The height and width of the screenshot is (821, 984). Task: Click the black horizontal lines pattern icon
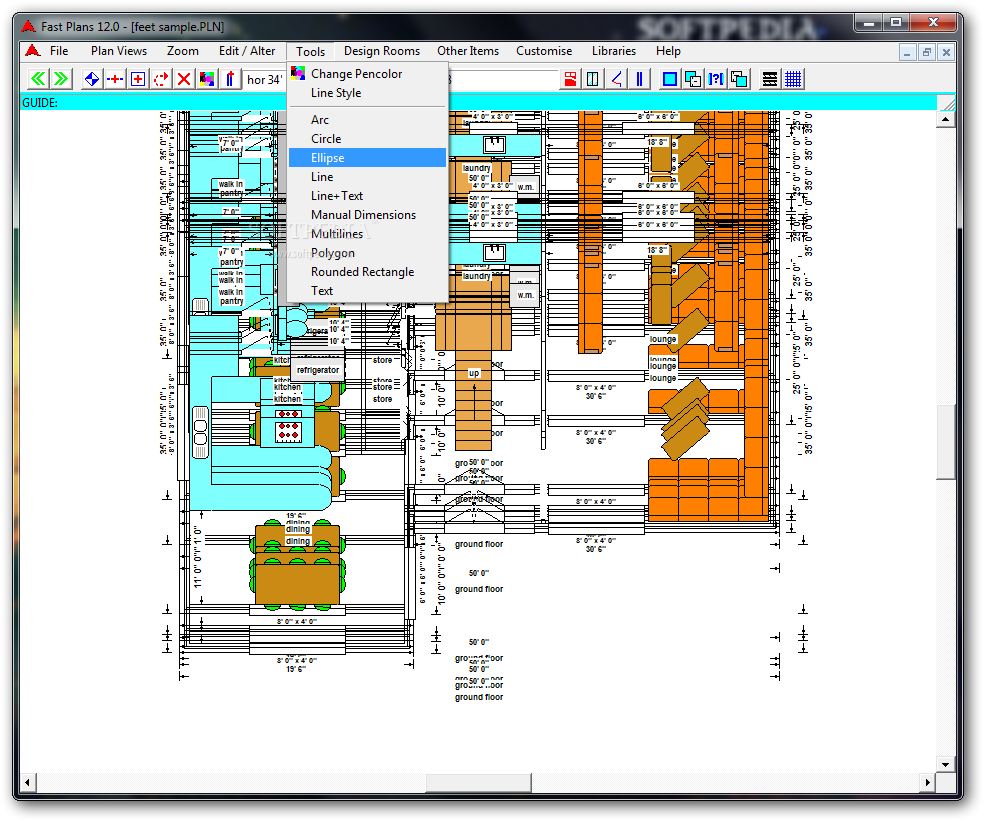point(770,79)
